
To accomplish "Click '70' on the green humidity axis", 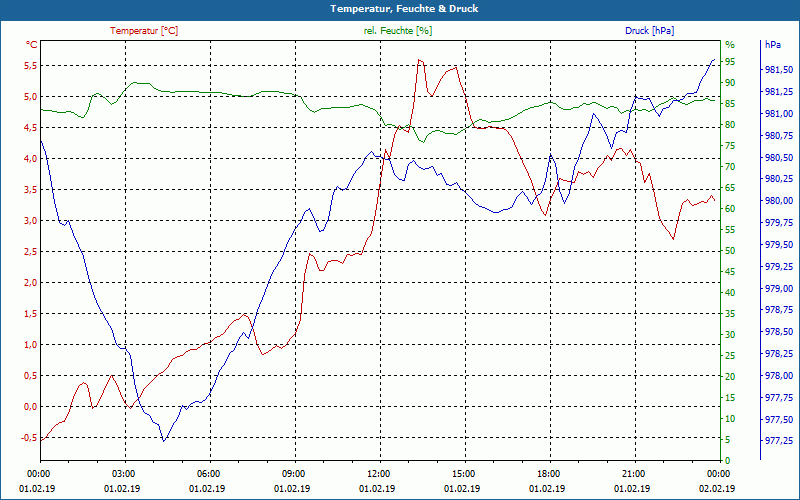I will [730, 167].
